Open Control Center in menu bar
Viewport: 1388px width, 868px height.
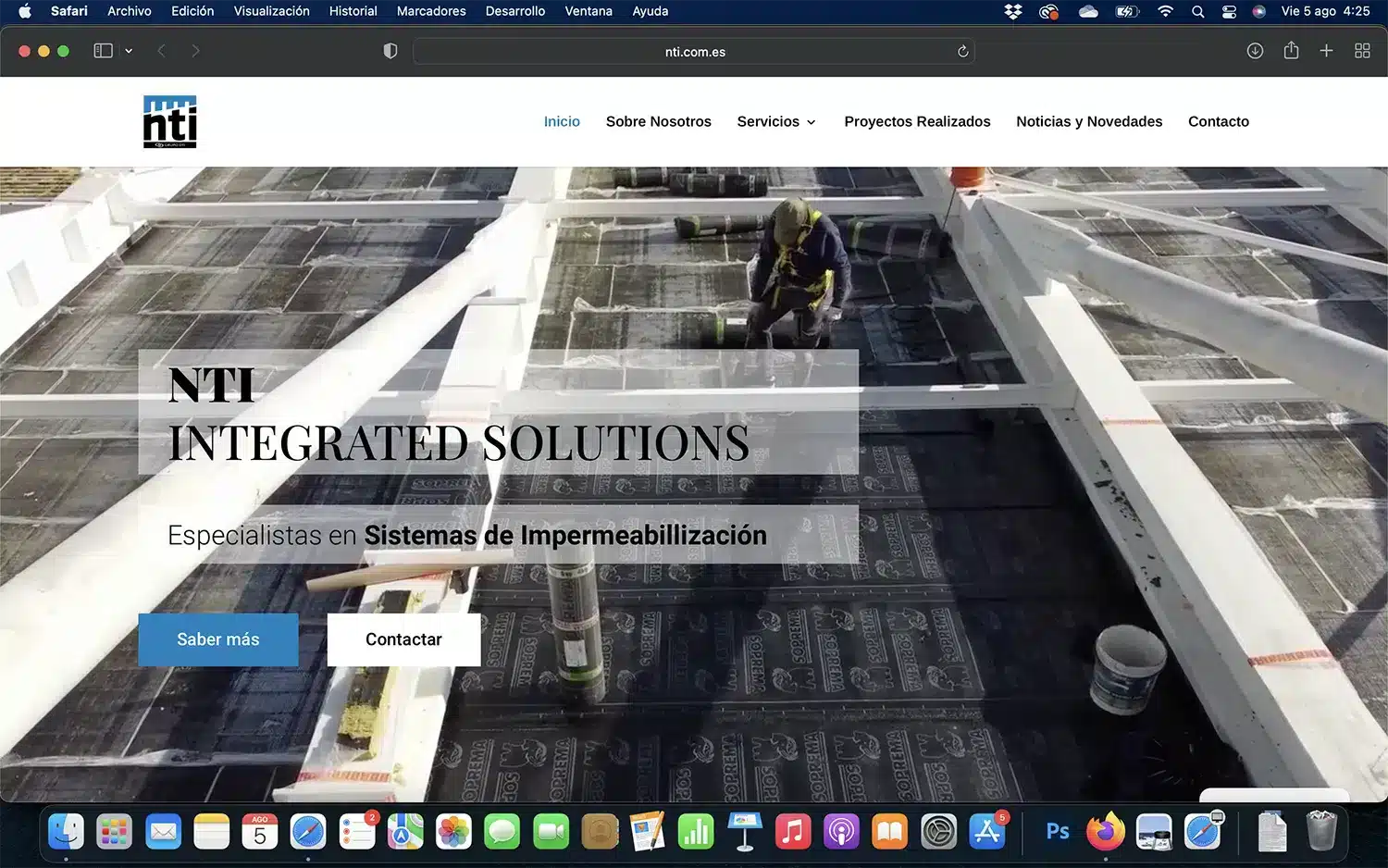click(x=1229, y=11)
